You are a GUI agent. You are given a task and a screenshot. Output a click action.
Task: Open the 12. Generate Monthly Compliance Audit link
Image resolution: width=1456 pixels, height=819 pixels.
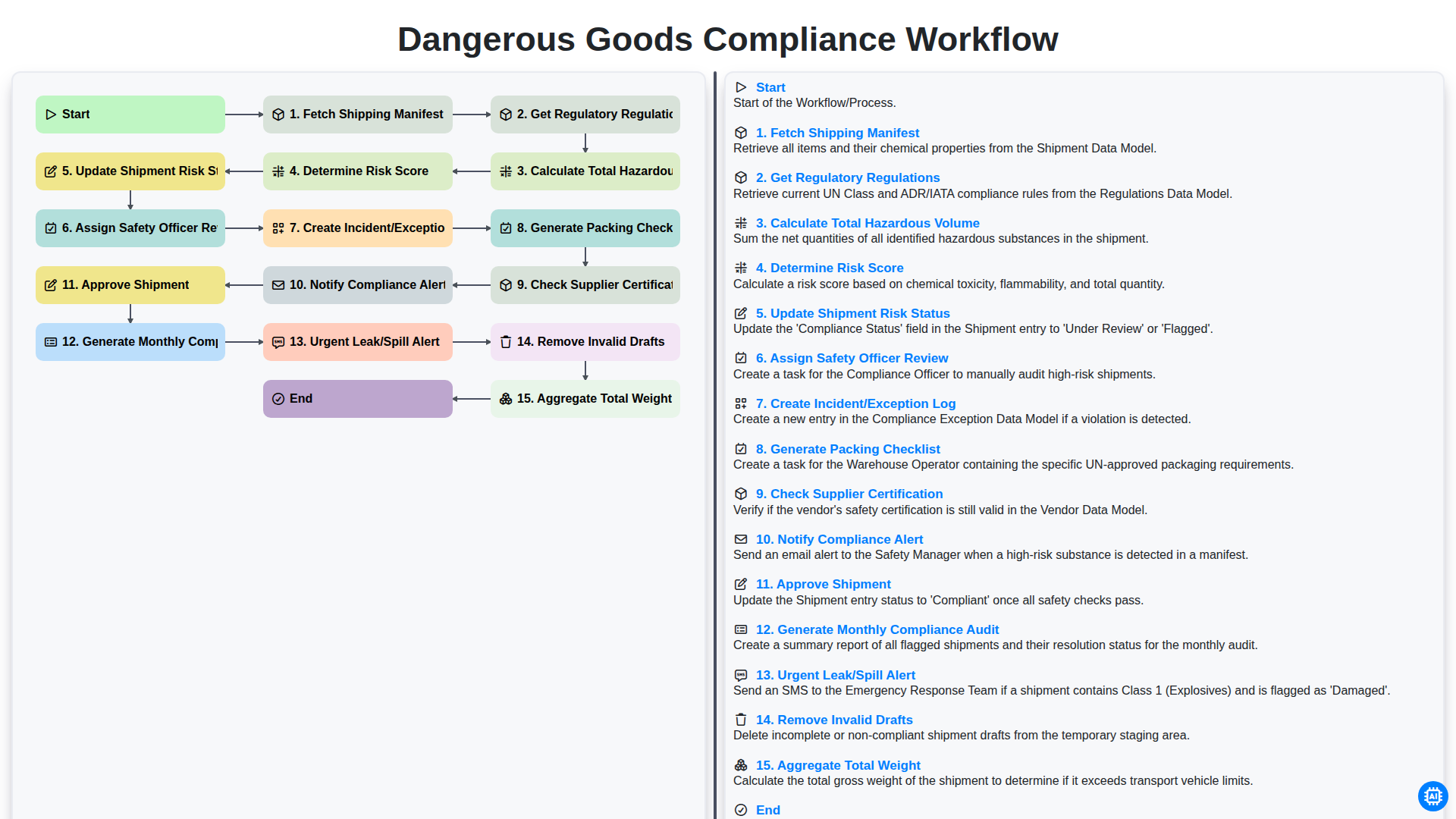[877, 629]
